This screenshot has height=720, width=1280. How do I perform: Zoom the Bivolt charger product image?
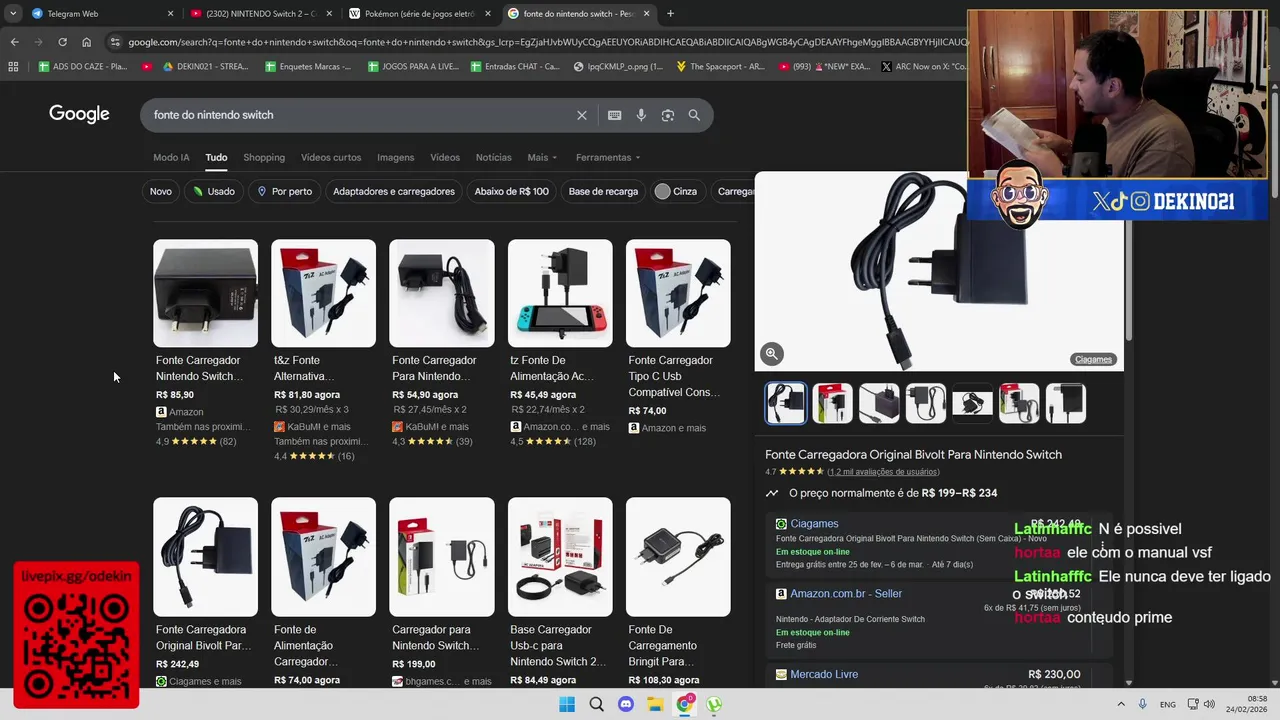click(771, 353)
